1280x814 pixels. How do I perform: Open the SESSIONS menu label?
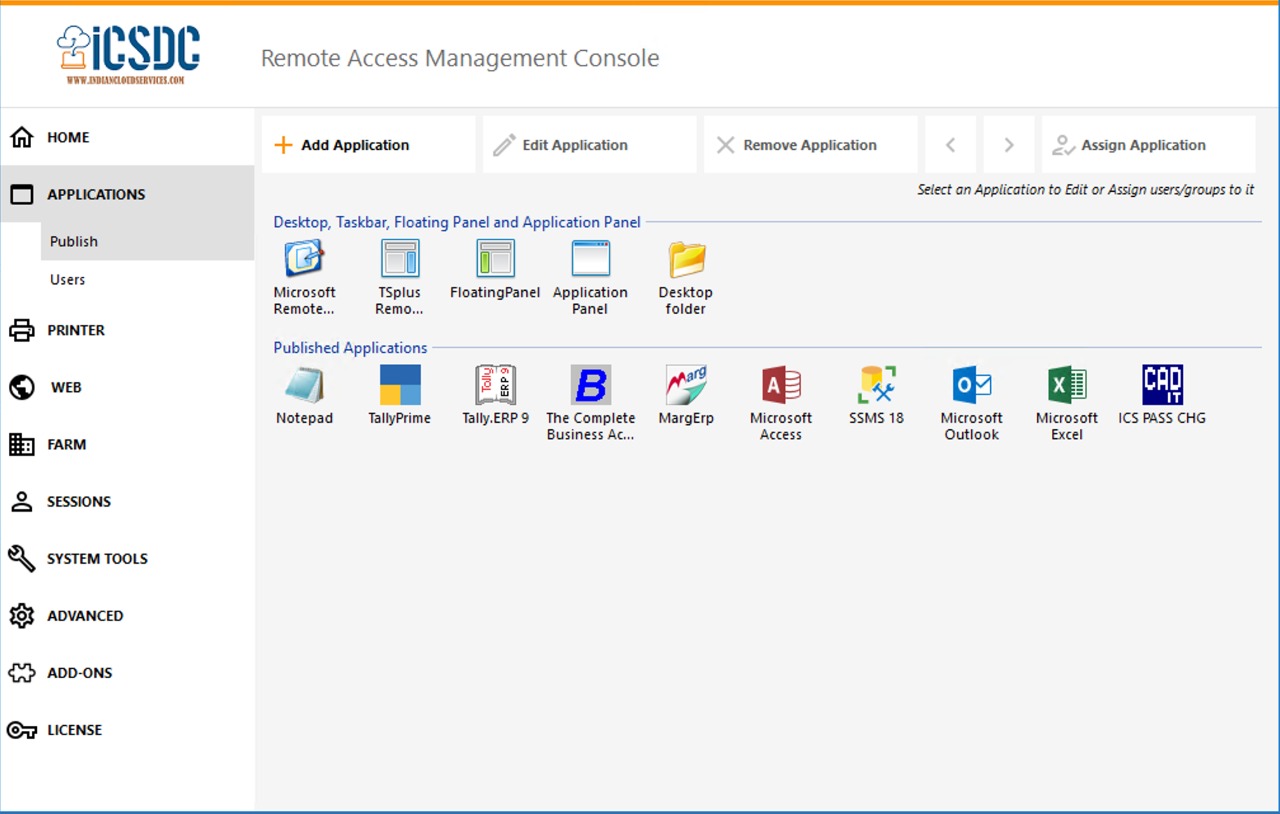click(79, 501)
